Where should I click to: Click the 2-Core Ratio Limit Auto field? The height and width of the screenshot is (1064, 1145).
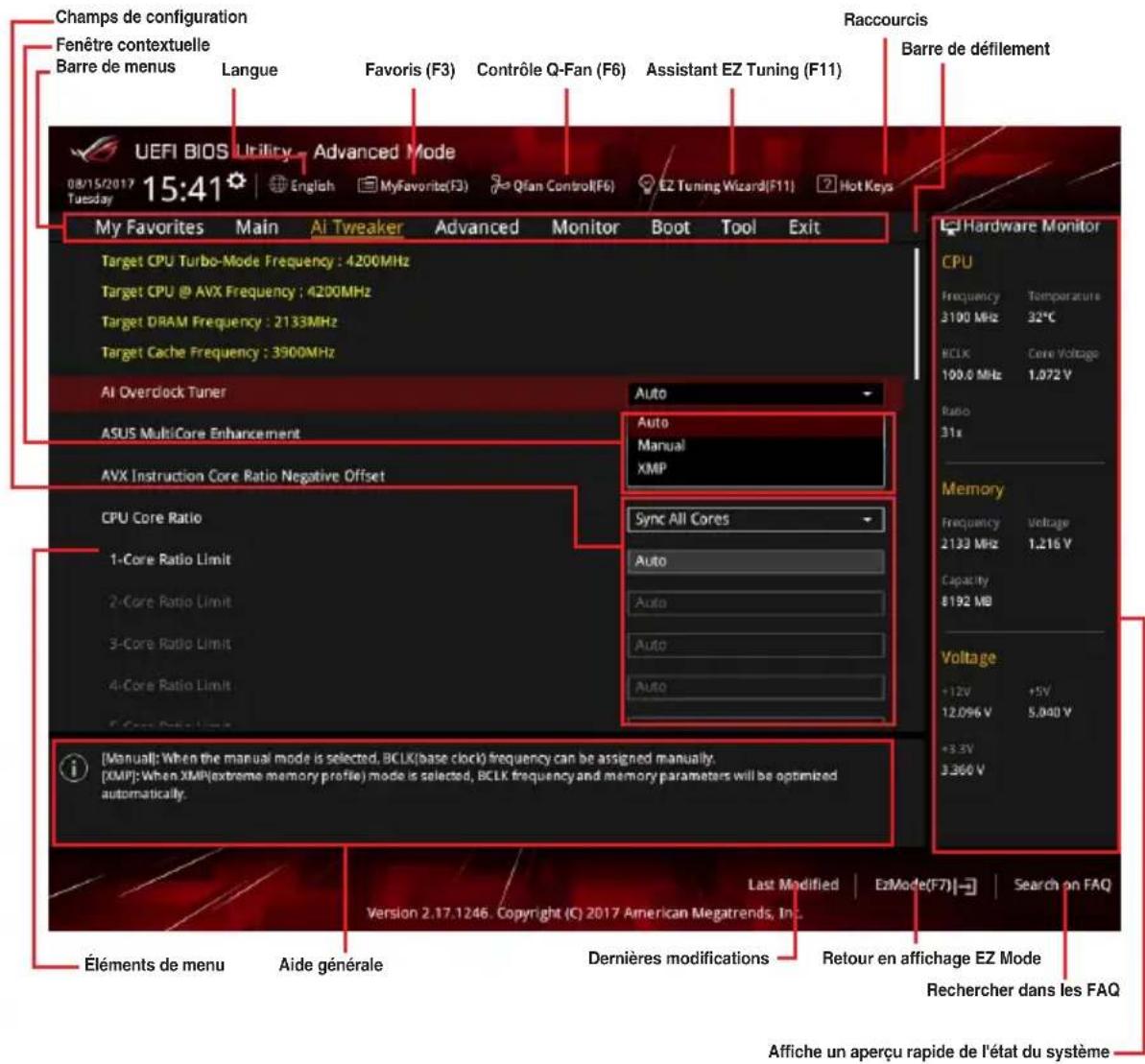tap(755, 603)
